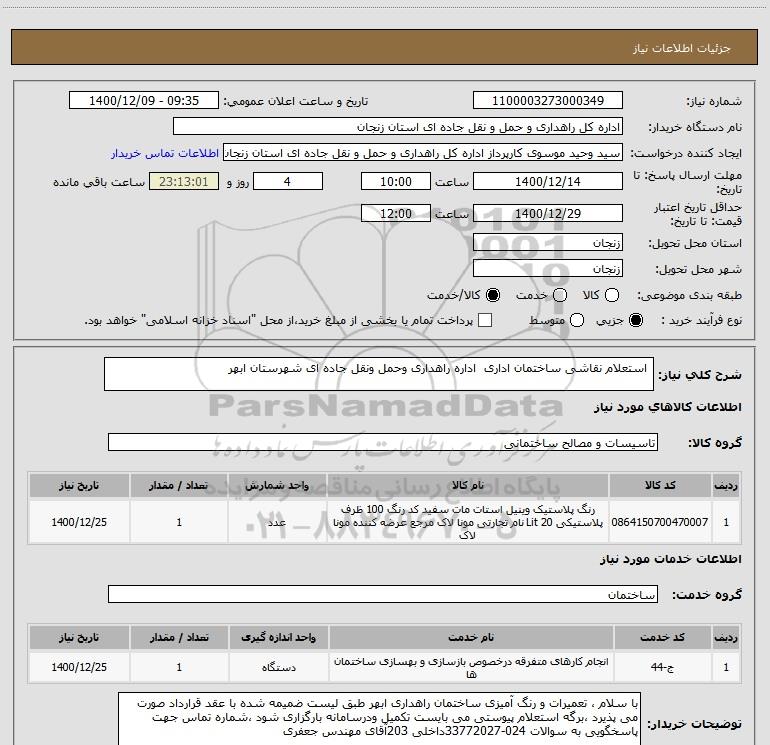Click the price validity date 1400/12/29
The width and height of the screenshot is (770, 745).
548,214
